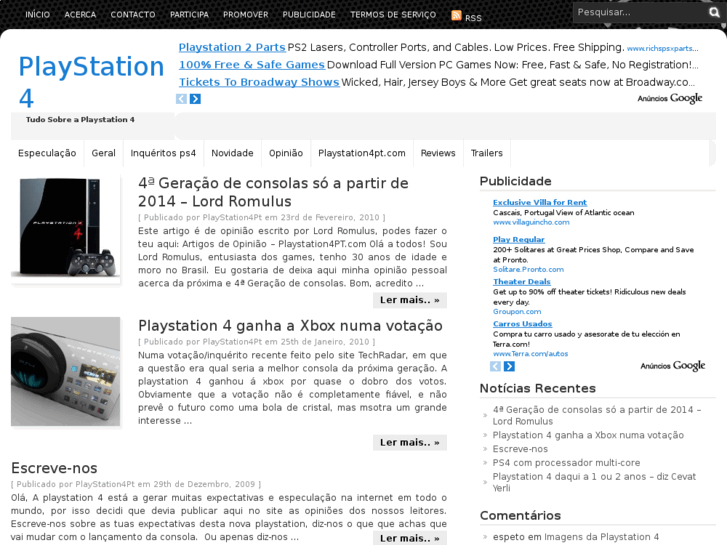Screen dimensions: 727x545
Task: Open the Exclusive Villa for Rent ad
Action: tap(540, 203)
